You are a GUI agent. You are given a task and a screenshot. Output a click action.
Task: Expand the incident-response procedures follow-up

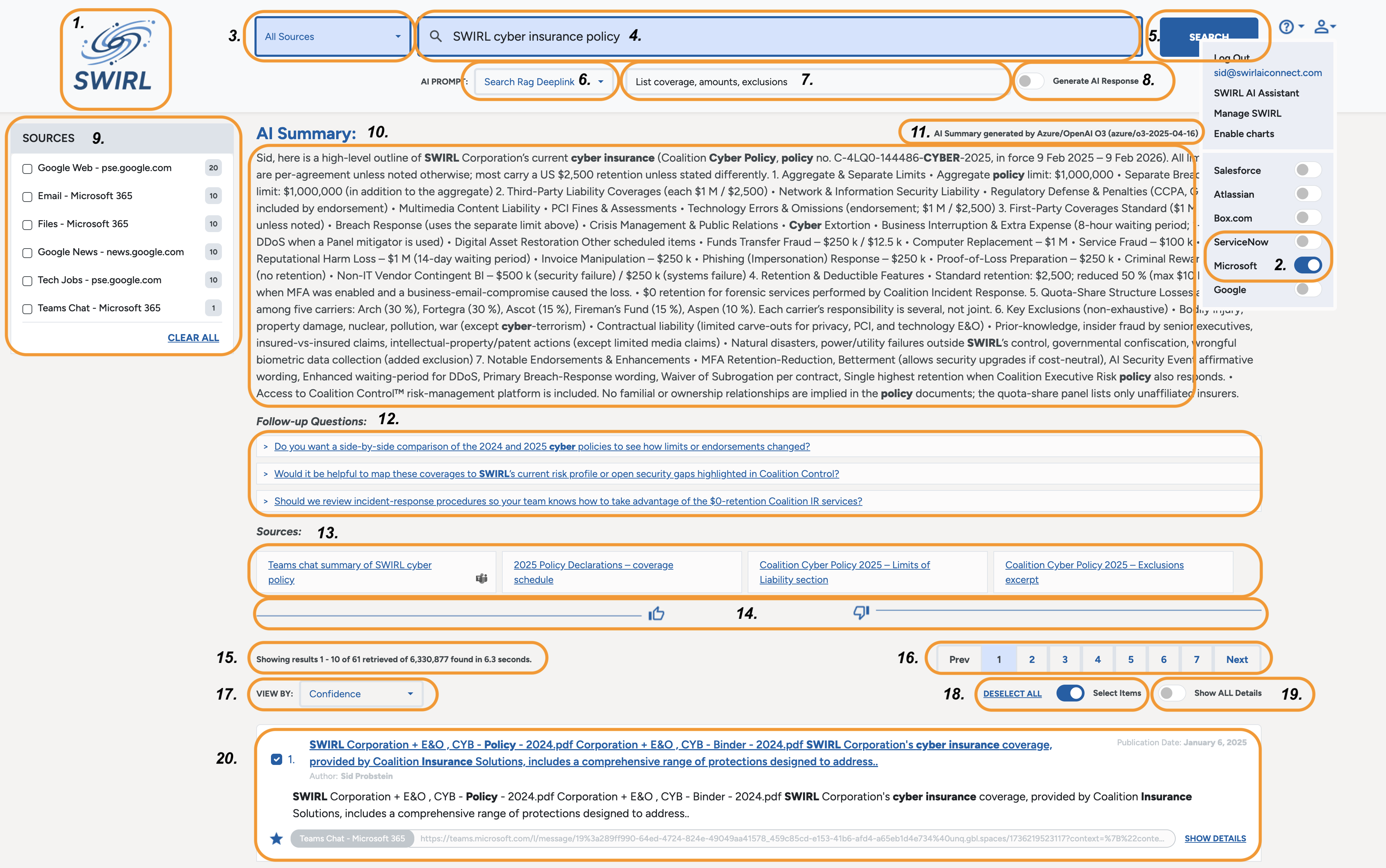pos(568,502)
